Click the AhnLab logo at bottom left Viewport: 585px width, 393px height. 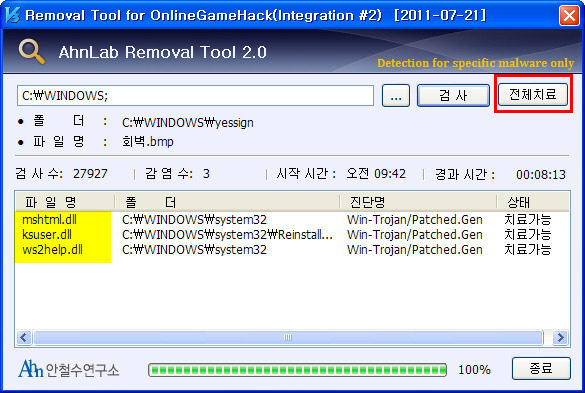coord(31,369)
